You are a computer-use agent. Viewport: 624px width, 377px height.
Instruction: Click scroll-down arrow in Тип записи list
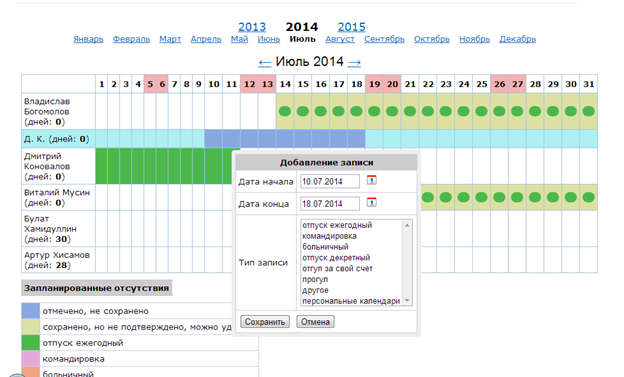click(407, 301)
